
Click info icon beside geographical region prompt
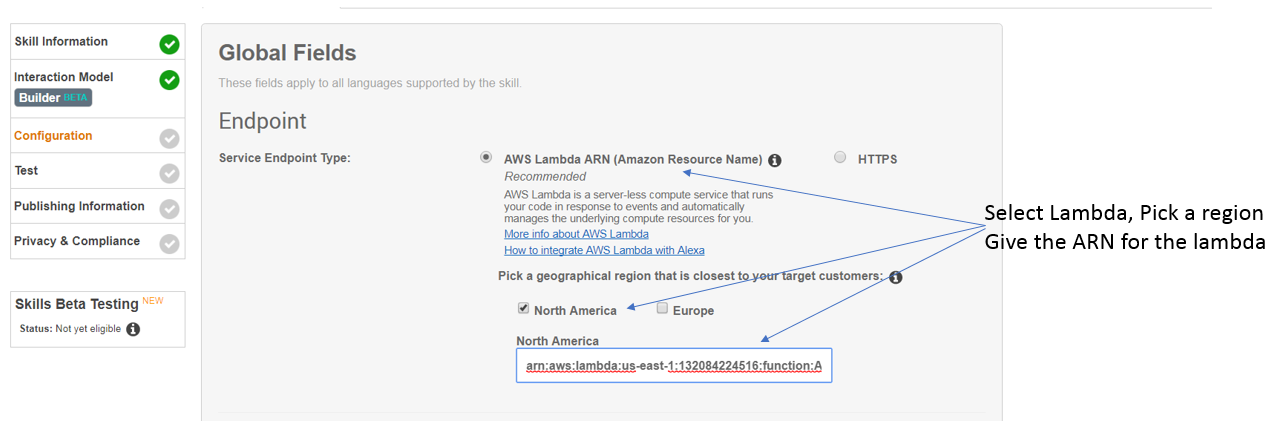(x=896, y=277)
